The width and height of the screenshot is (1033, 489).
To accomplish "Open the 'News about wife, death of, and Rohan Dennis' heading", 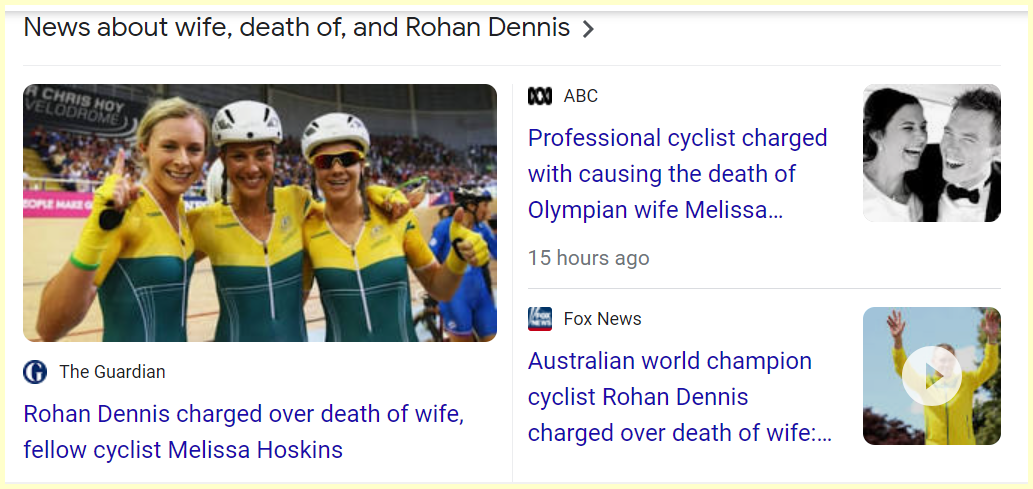I will 296,28.
